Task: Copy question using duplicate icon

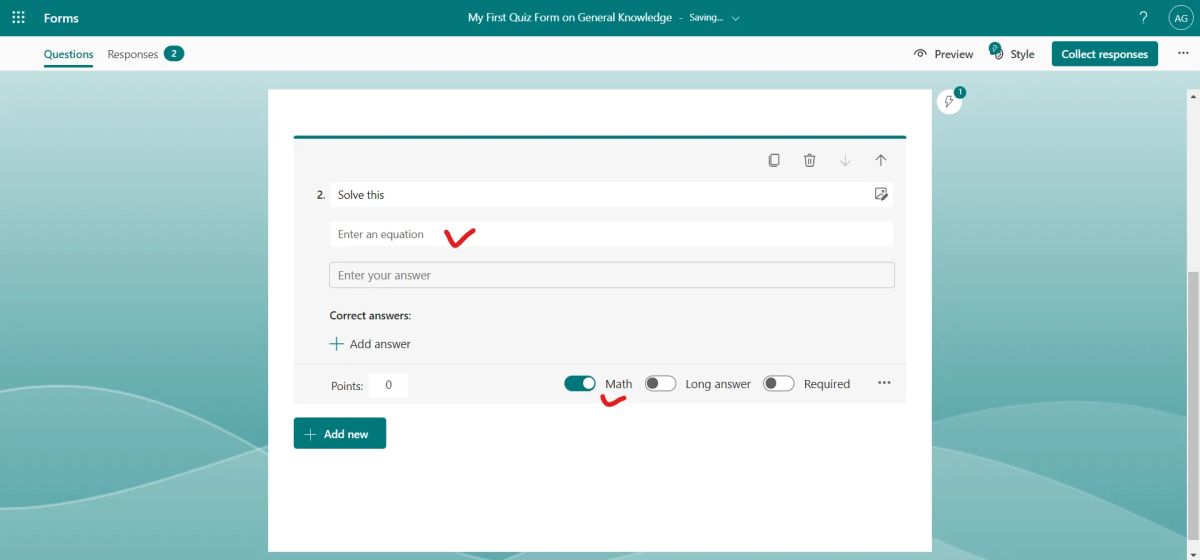Action: [x=774, y=160]
